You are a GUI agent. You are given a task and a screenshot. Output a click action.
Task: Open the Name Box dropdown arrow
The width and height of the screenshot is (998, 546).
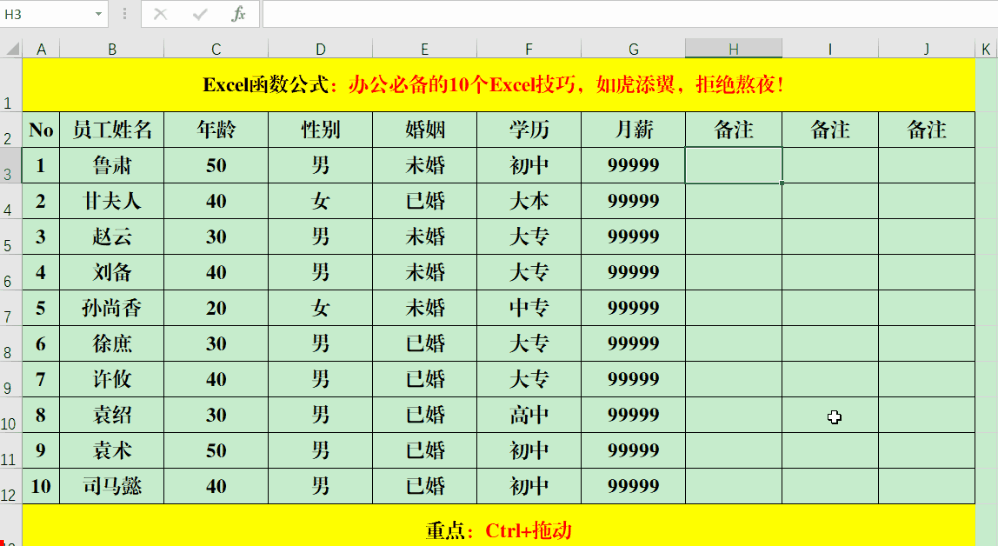click(98, 14)
